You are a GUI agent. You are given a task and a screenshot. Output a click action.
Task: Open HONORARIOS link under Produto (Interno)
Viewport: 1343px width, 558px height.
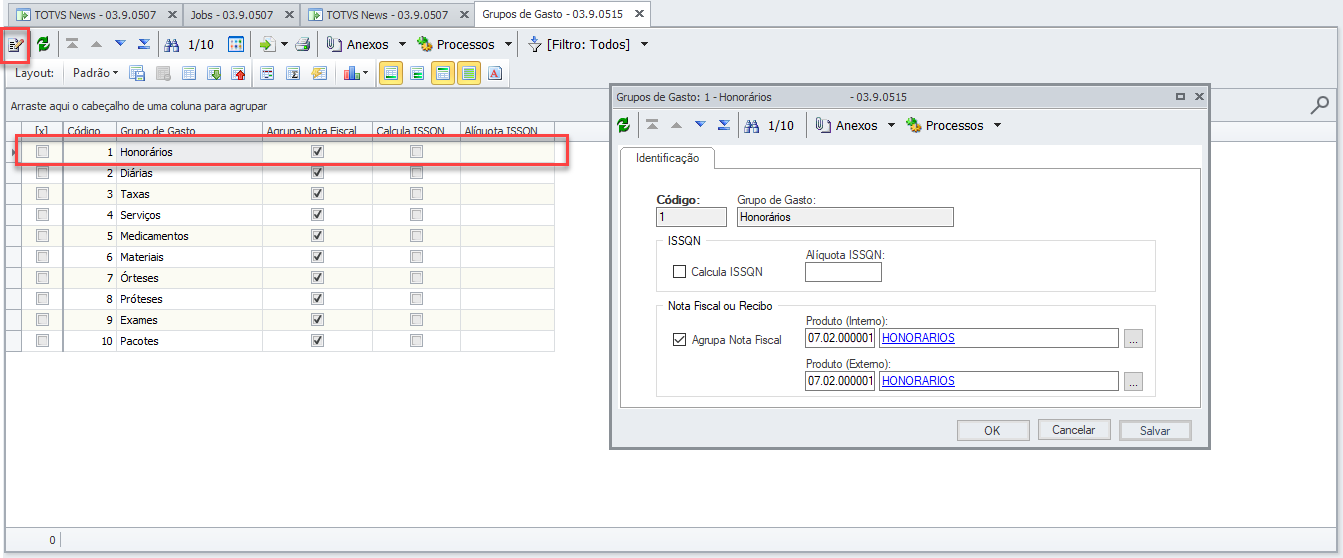pos(918,338)
